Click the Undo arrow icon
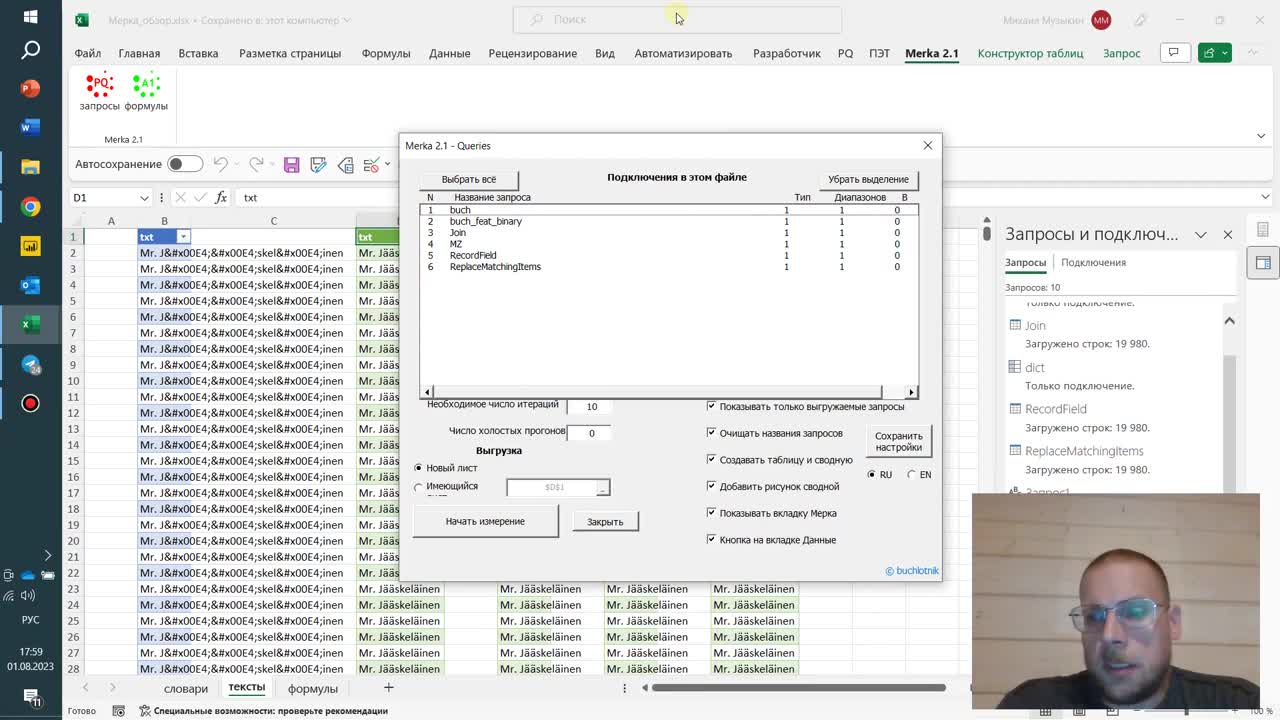 (x=220, y=164)
